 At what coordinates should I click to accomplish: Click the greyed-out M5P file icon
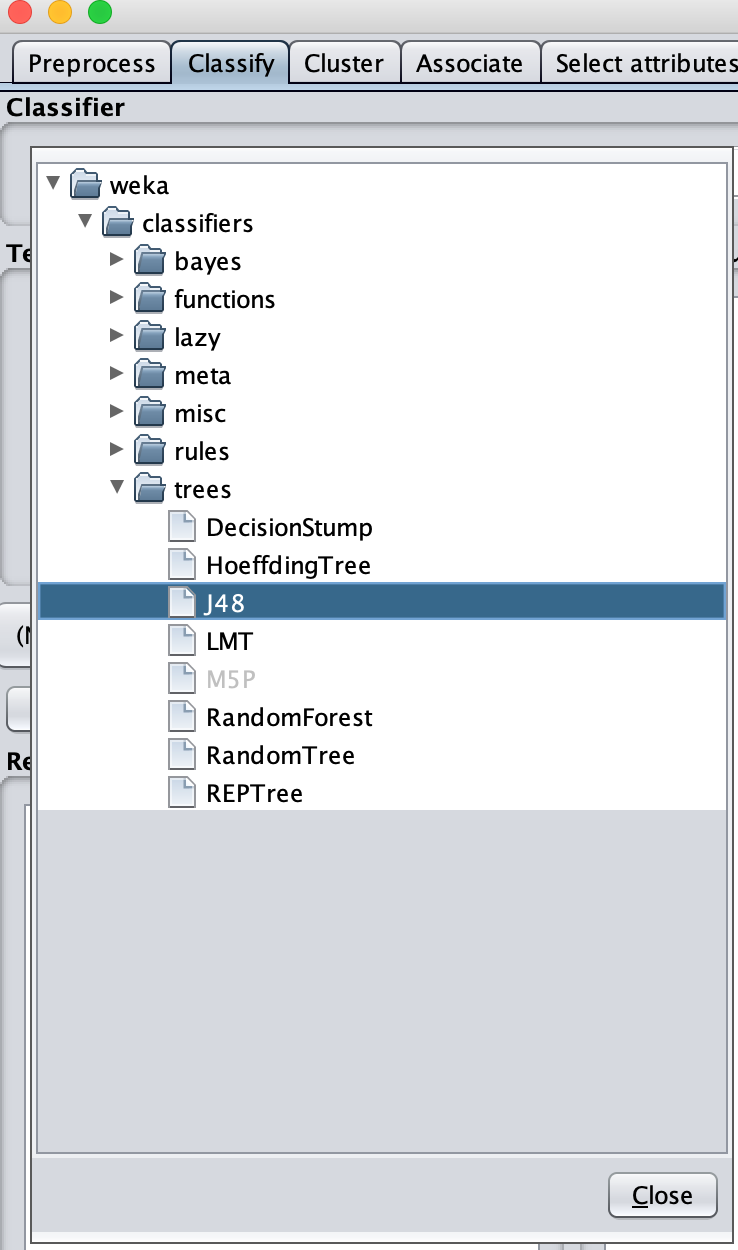(182, 680)
